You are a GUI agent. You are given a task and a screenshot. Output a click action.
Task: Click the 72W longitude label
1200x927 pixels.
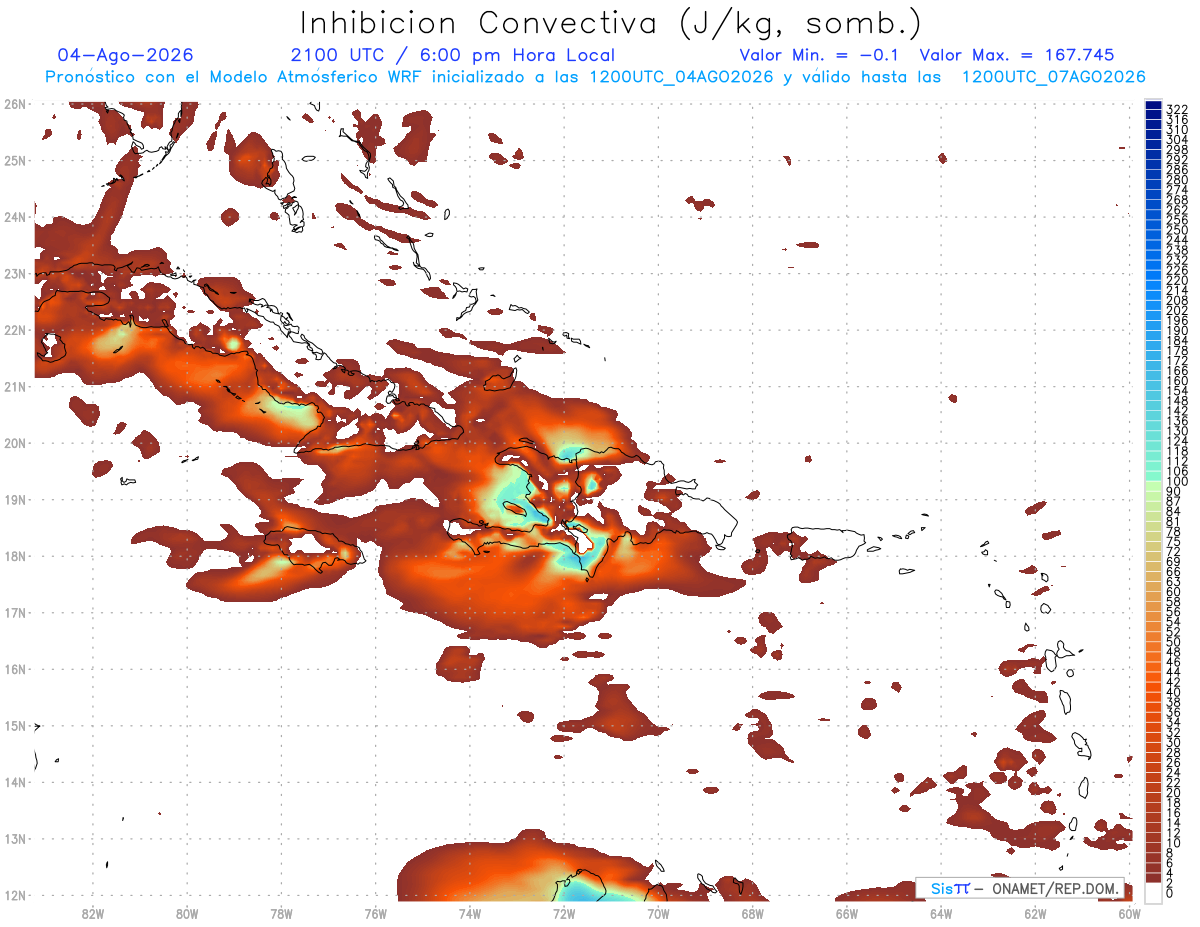pyautogui.click(x=564, y=913)
